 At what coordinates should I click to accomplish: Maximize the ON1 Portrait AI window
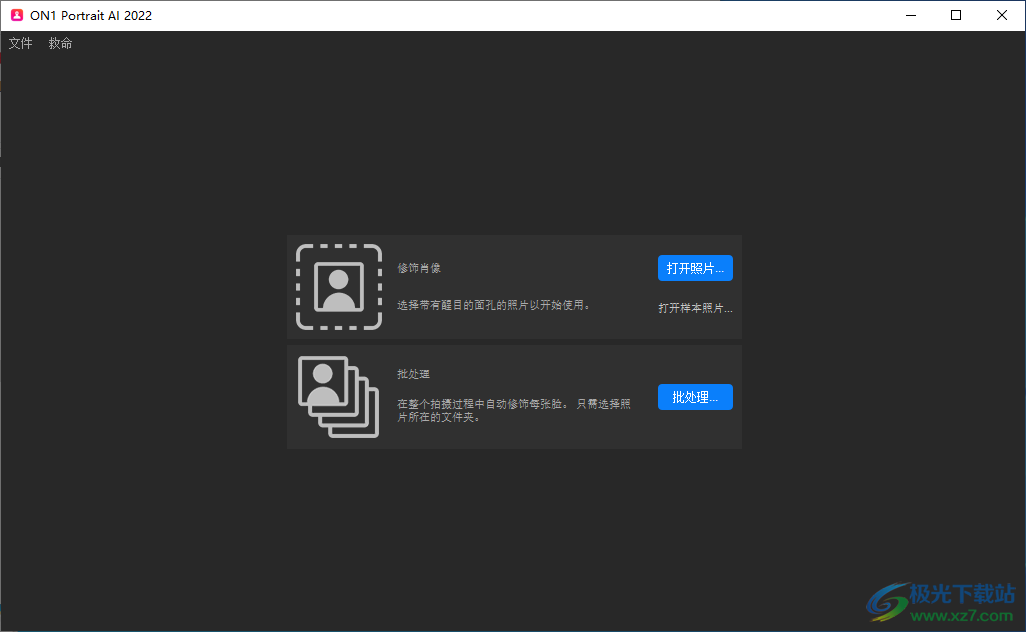click(956, 15)
